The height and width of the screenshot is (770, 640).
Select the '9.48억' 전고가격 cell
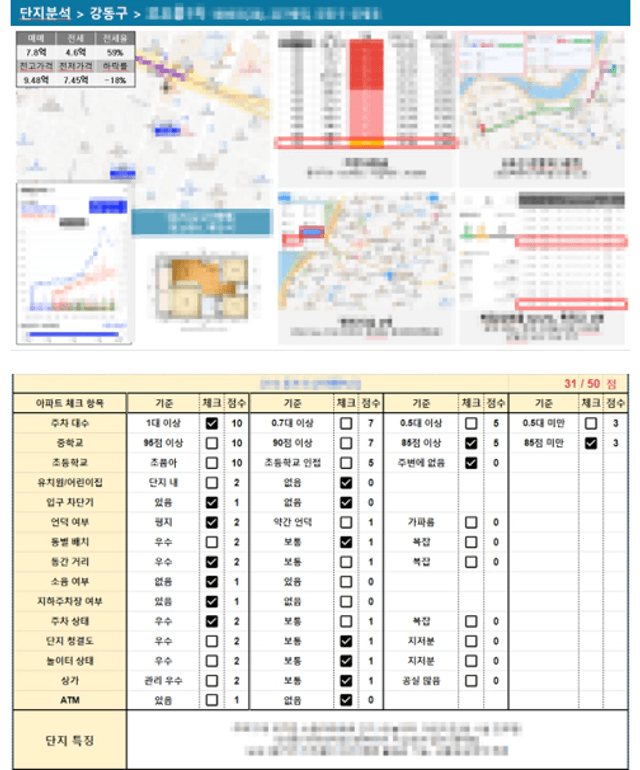[x=35, y=80]
